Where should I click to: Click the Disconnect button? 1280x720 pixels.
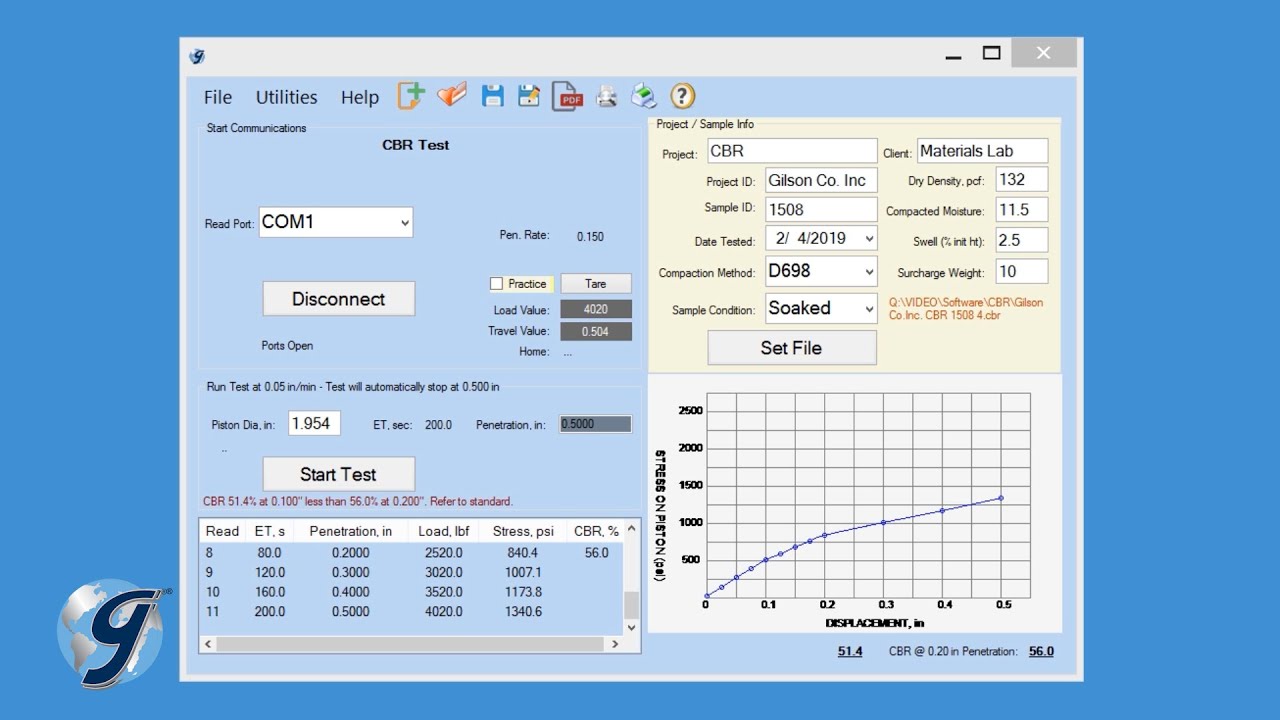click(339, 299)
